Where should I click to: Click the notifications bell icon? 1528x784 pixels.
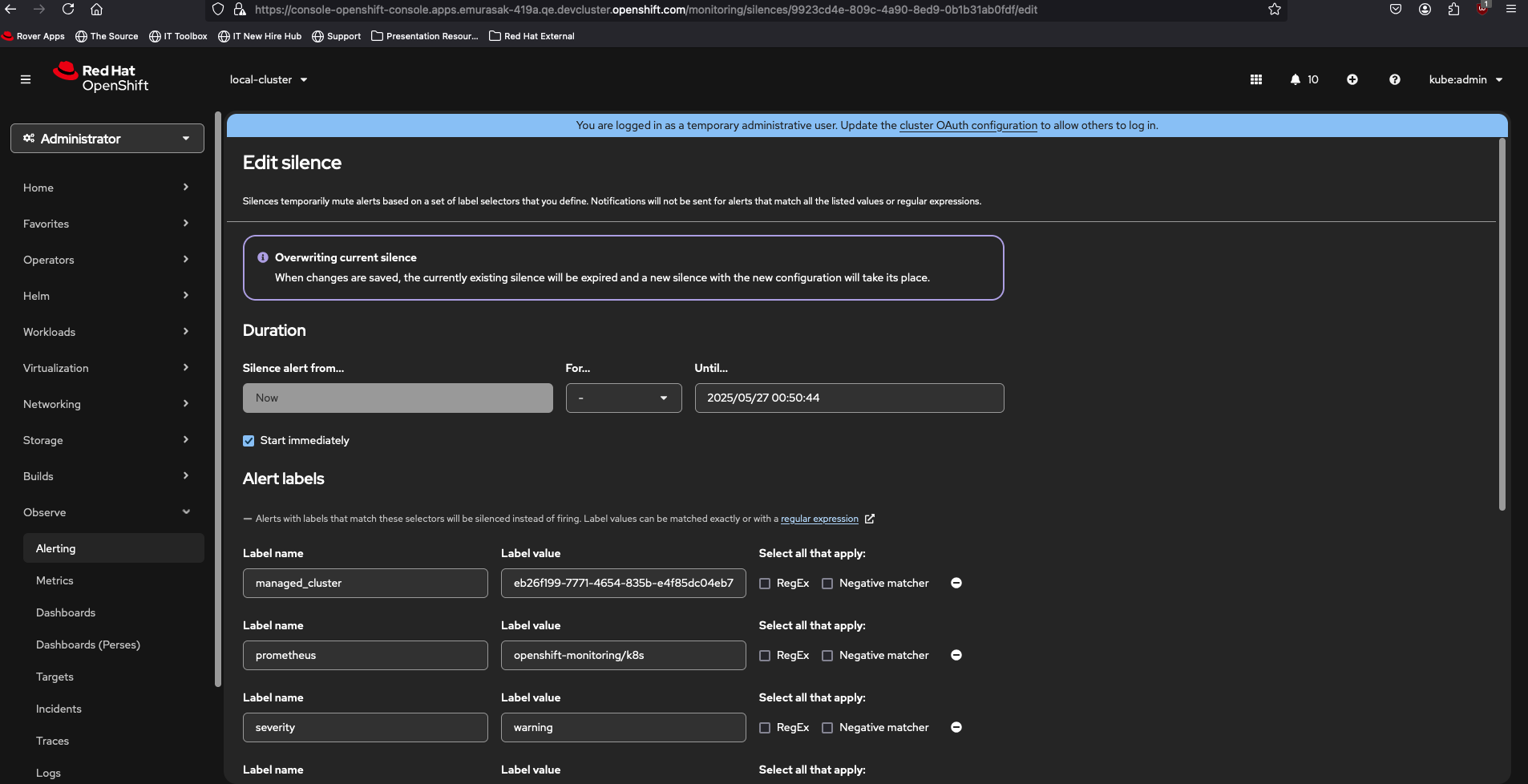1296,79
